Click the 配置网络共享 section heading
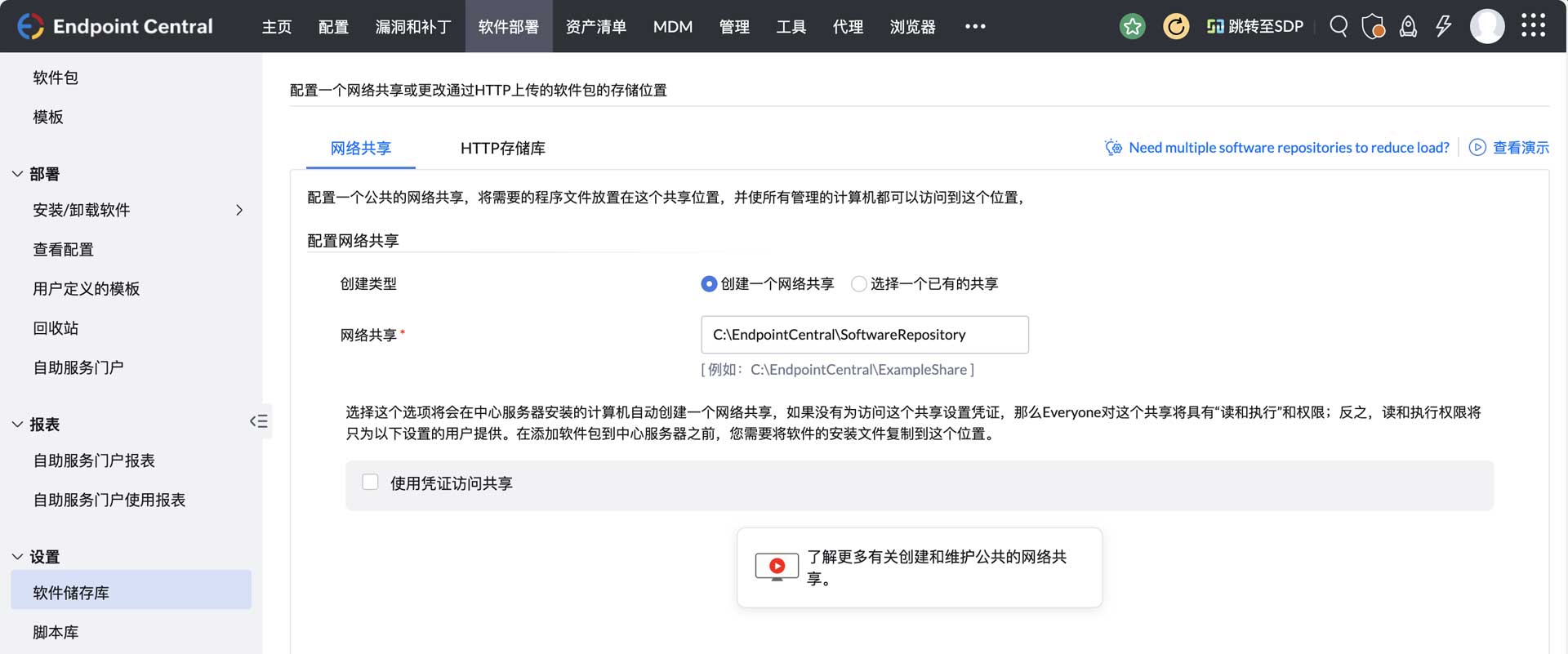The image size is (1568, 654). (353, 240)
